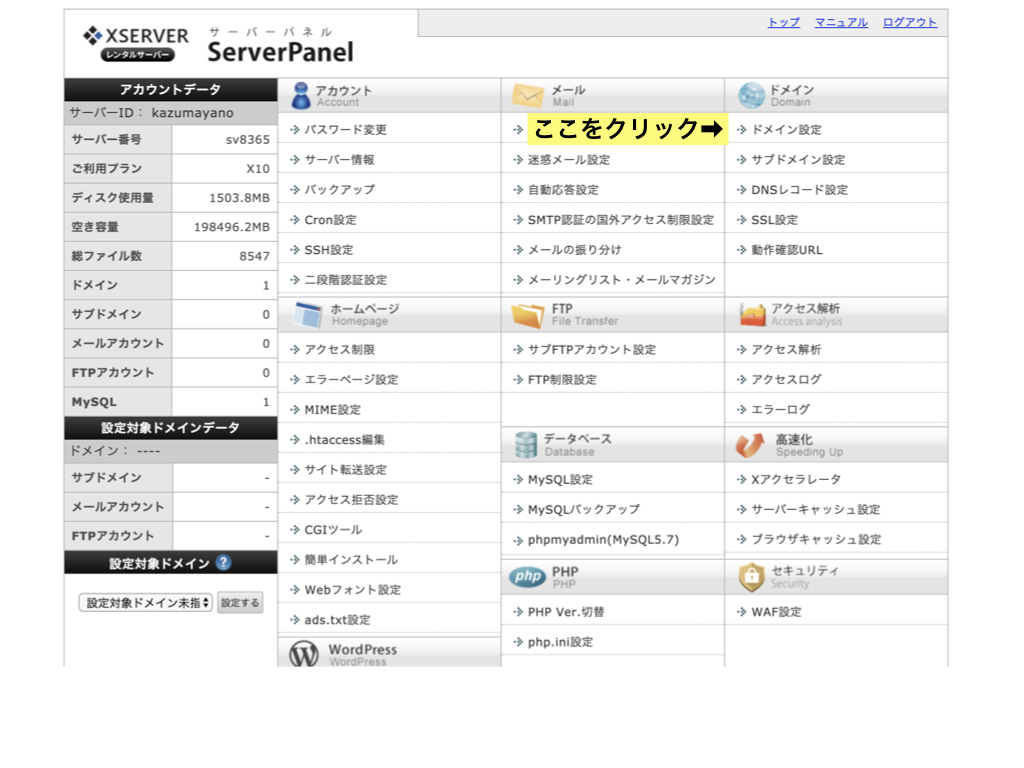Open MySQLバックアップ
Screen dimensions: 1024x768
[584, 510]
